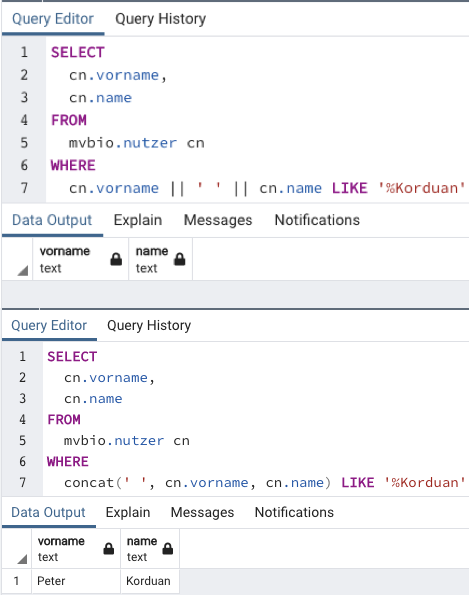Click lock icon on upper vorname column

click(x=116, y=260)
